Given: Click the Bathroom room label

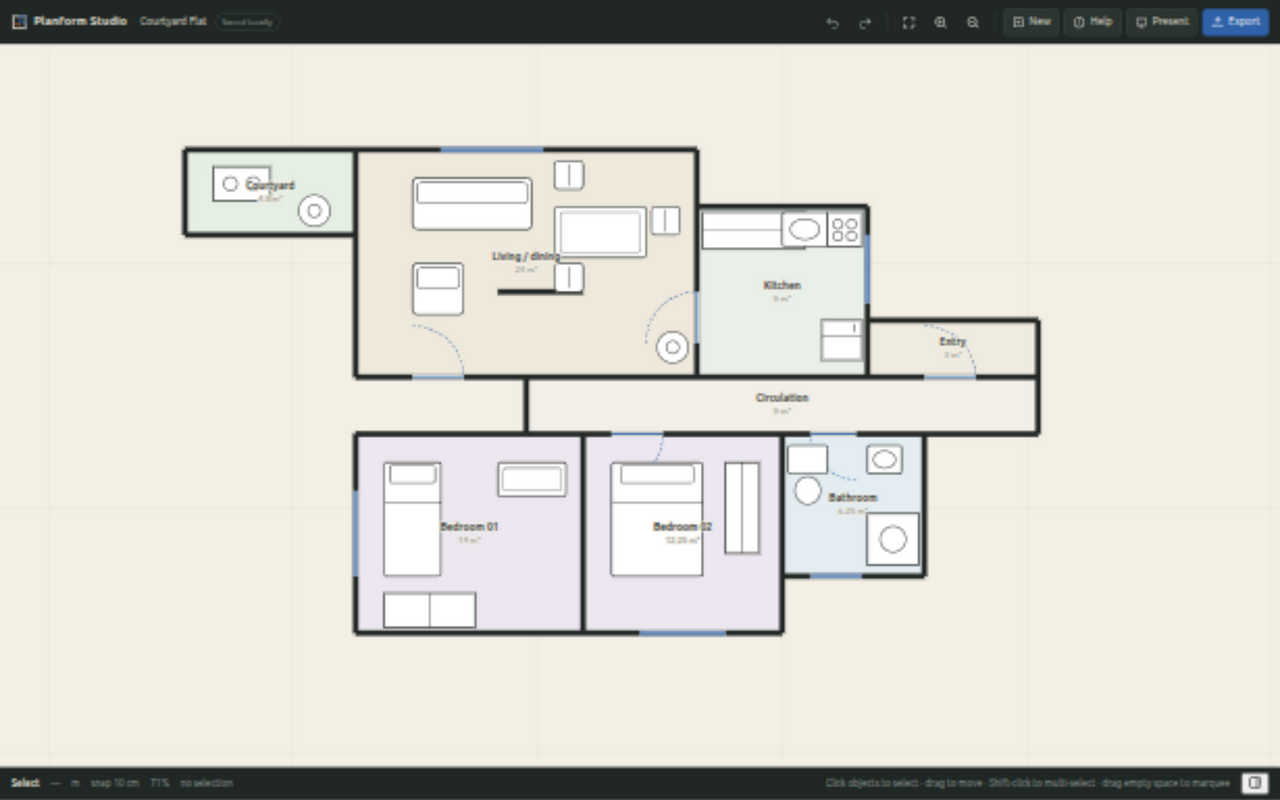Looking at the screenshot, I should (x=853, y=497).
